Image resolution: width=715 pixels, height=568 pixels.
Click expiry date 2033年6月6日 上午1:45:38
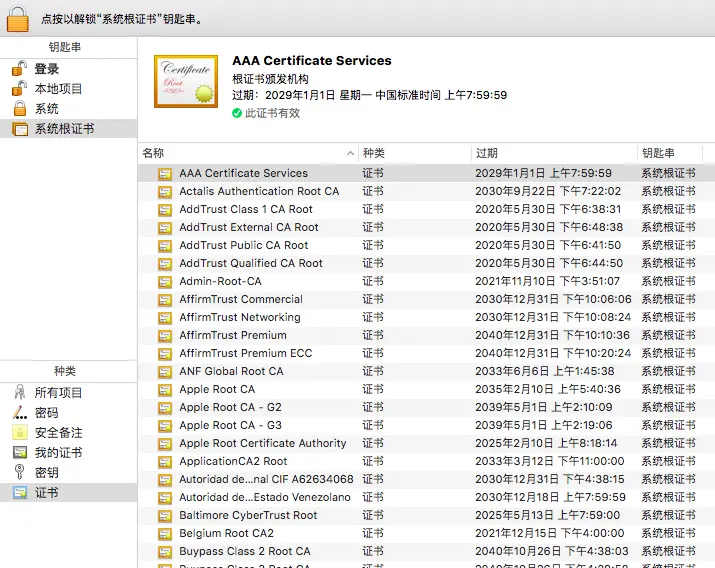pos(544,371)
